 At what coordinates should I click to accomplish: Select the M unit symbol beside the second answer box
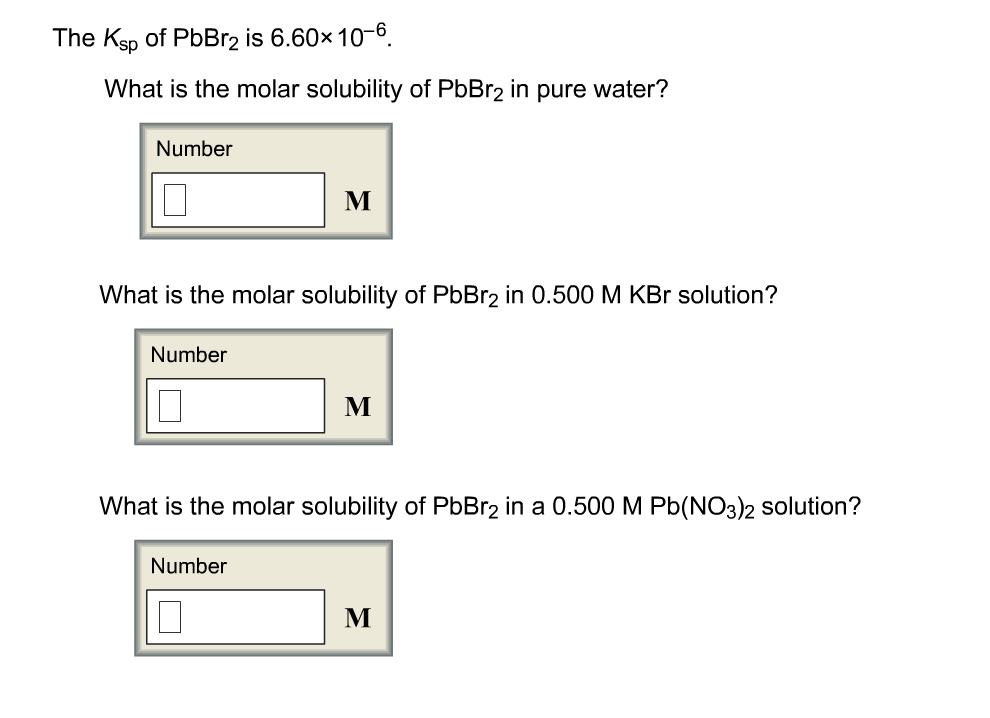357,406
